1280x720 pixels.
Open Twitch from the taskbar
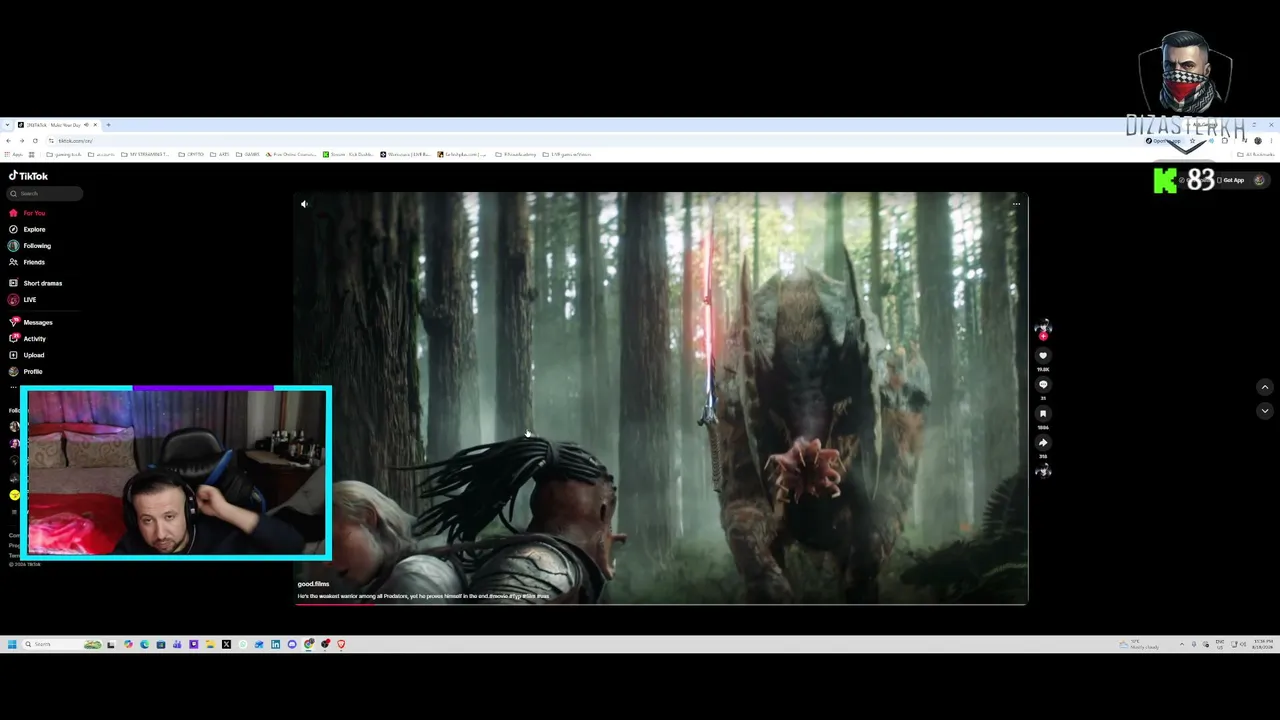(x=193, y=644)
